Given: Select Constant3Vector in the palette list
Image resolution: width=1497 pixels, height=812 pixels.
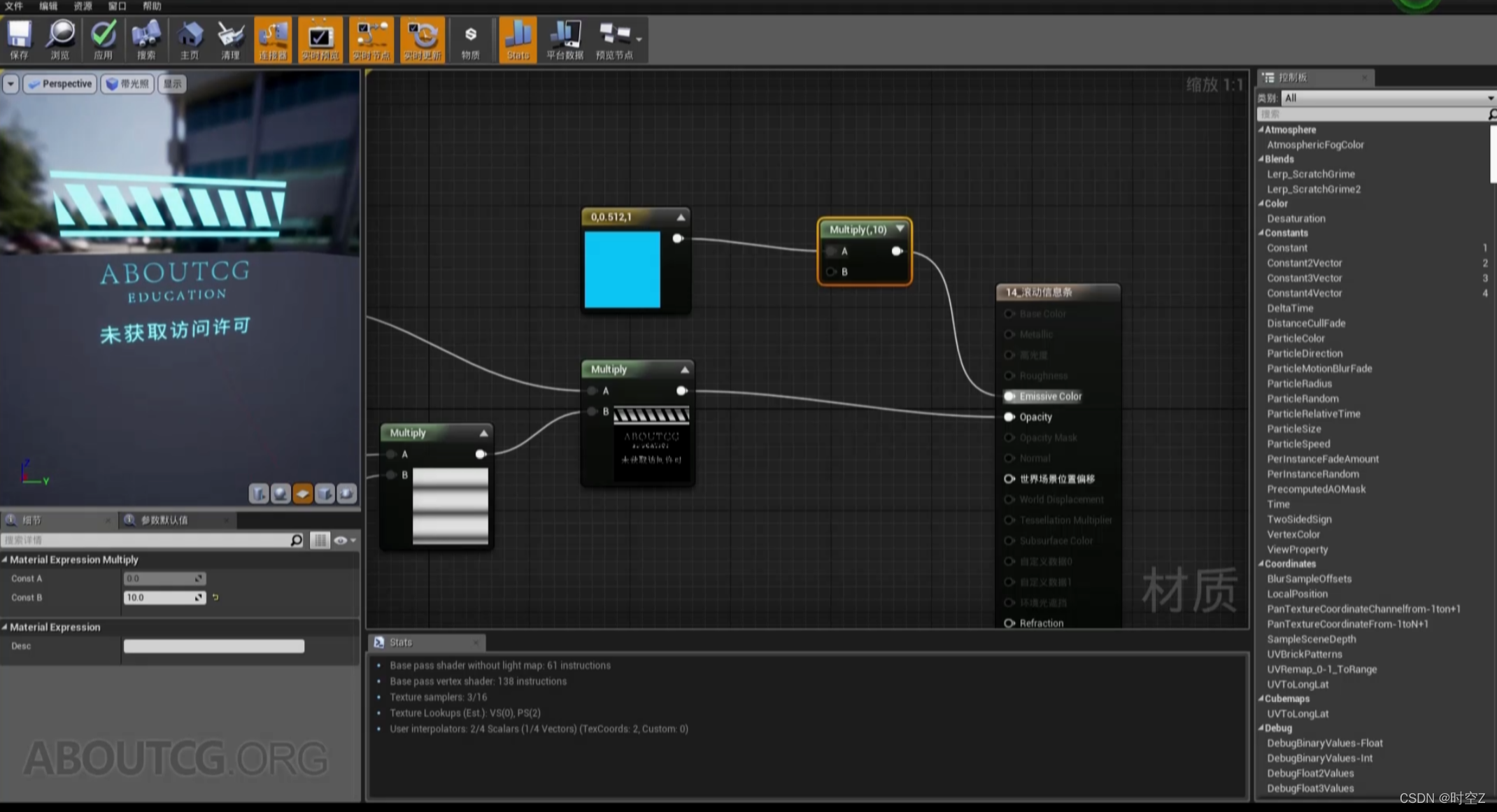Looking at the screenshot, I should [x=1304, y=278].
